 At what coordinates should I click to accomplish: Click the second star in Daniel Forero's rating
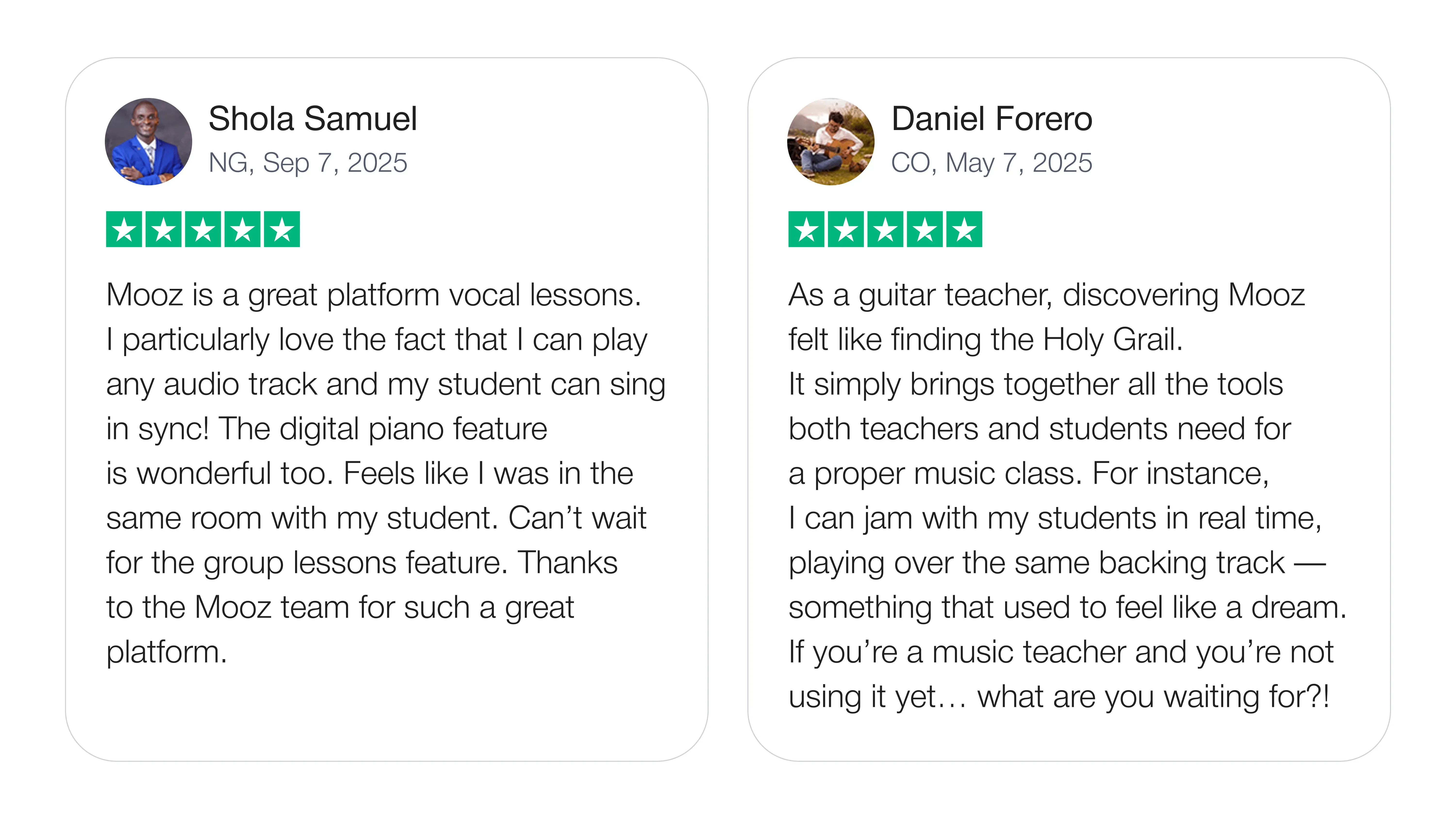coord(846,229)
